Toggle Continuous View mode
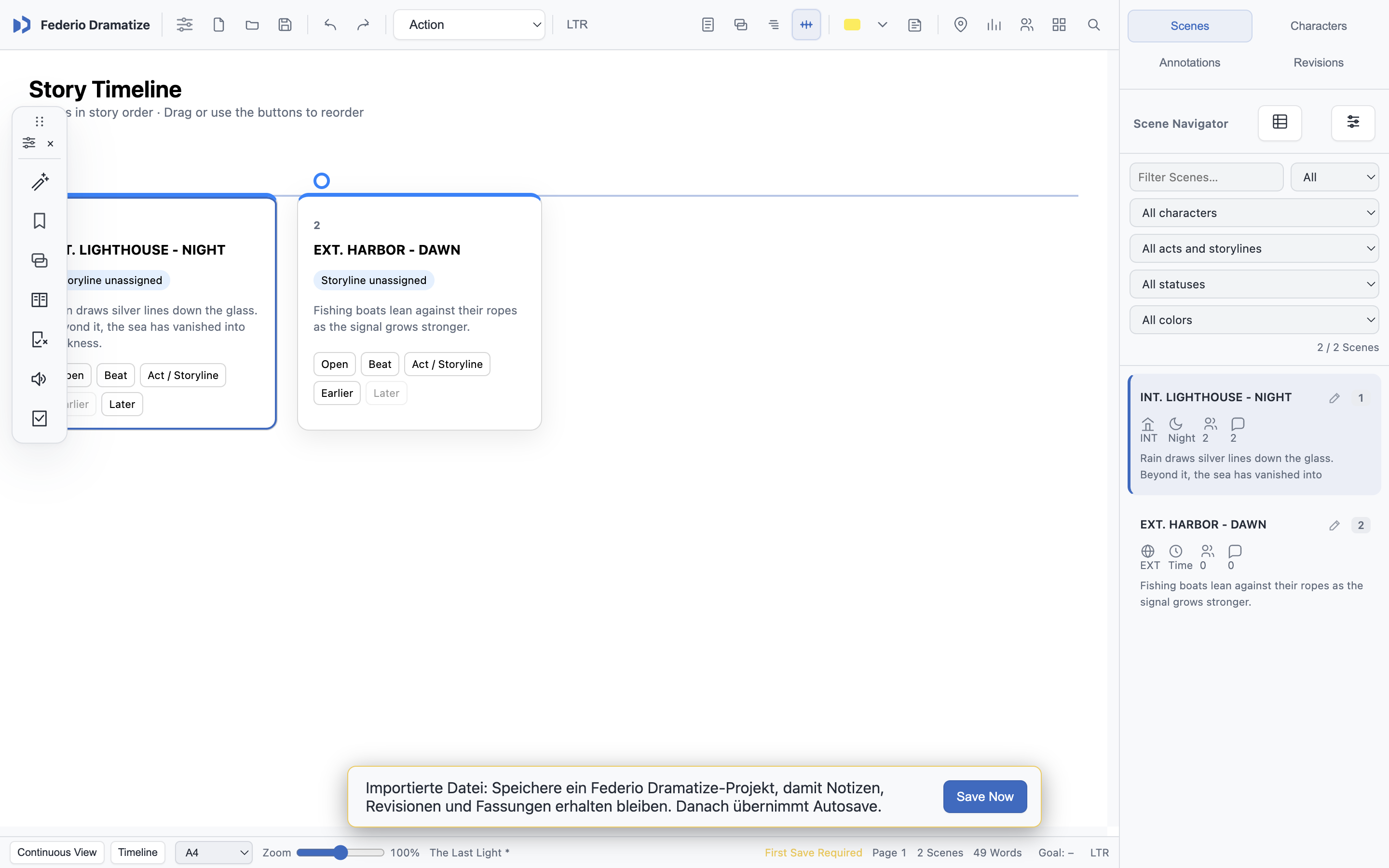The height and width of the screenshot is (868, 1389). point(57,853)
